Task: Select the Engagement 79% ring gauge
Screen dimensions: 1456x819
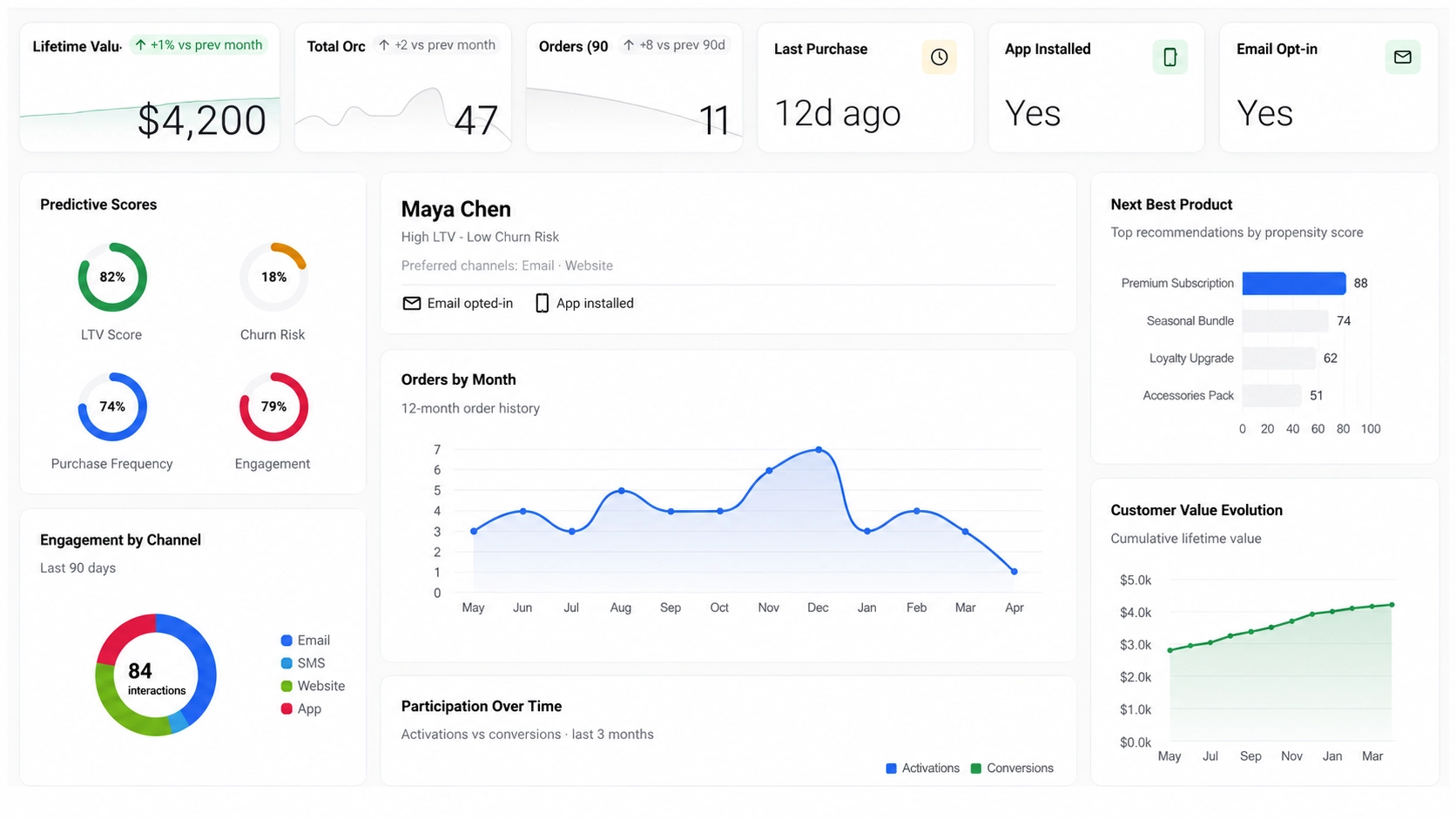Action: (x=273, y=406)
